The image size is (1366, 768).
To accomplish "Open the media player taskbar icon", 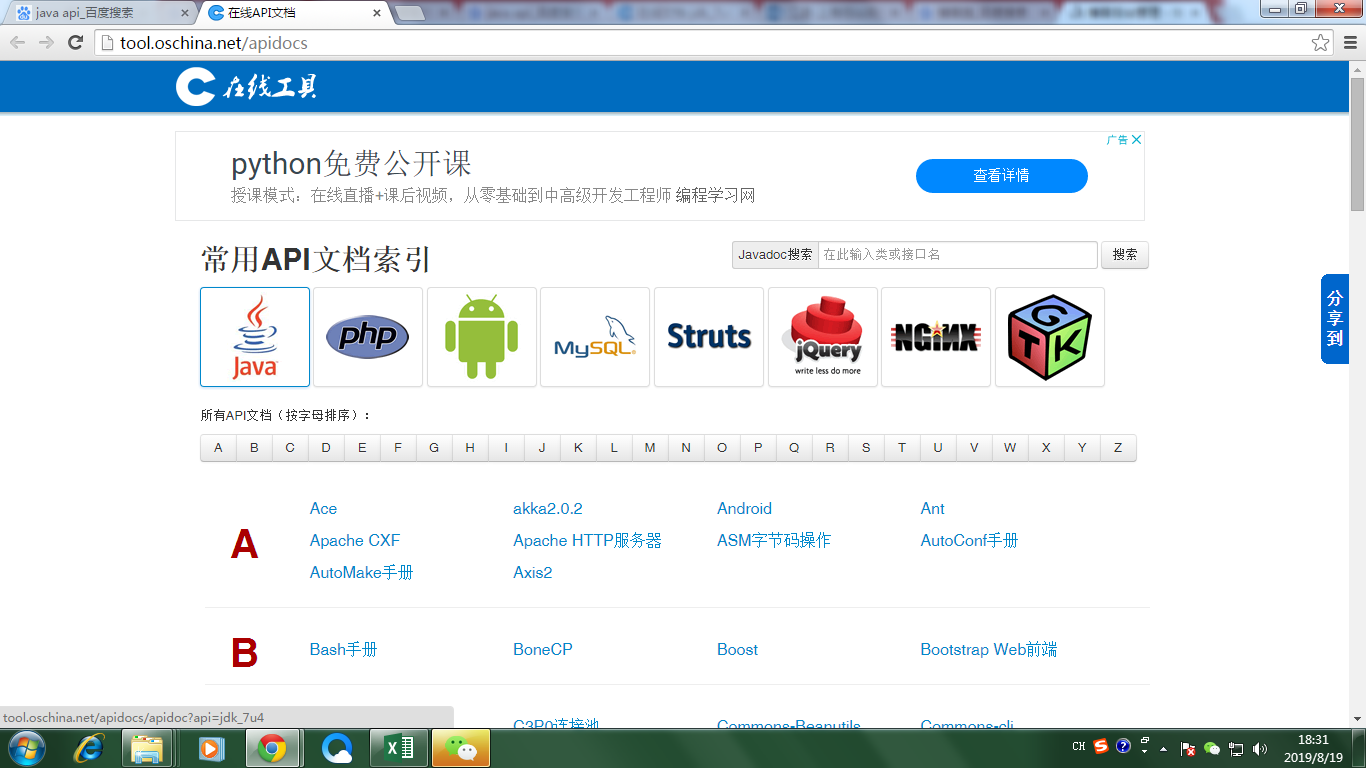I will point(211,748).
